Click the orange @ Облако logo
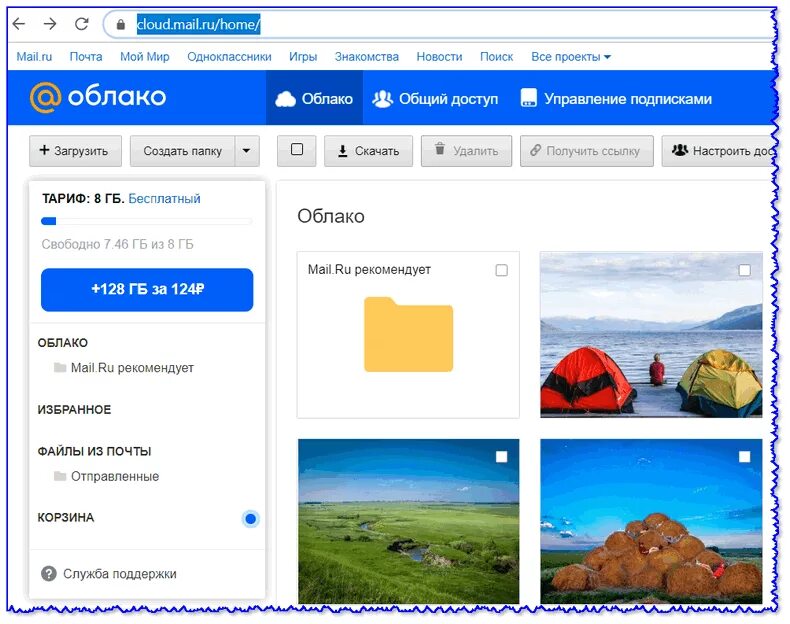 pos(98,97)
